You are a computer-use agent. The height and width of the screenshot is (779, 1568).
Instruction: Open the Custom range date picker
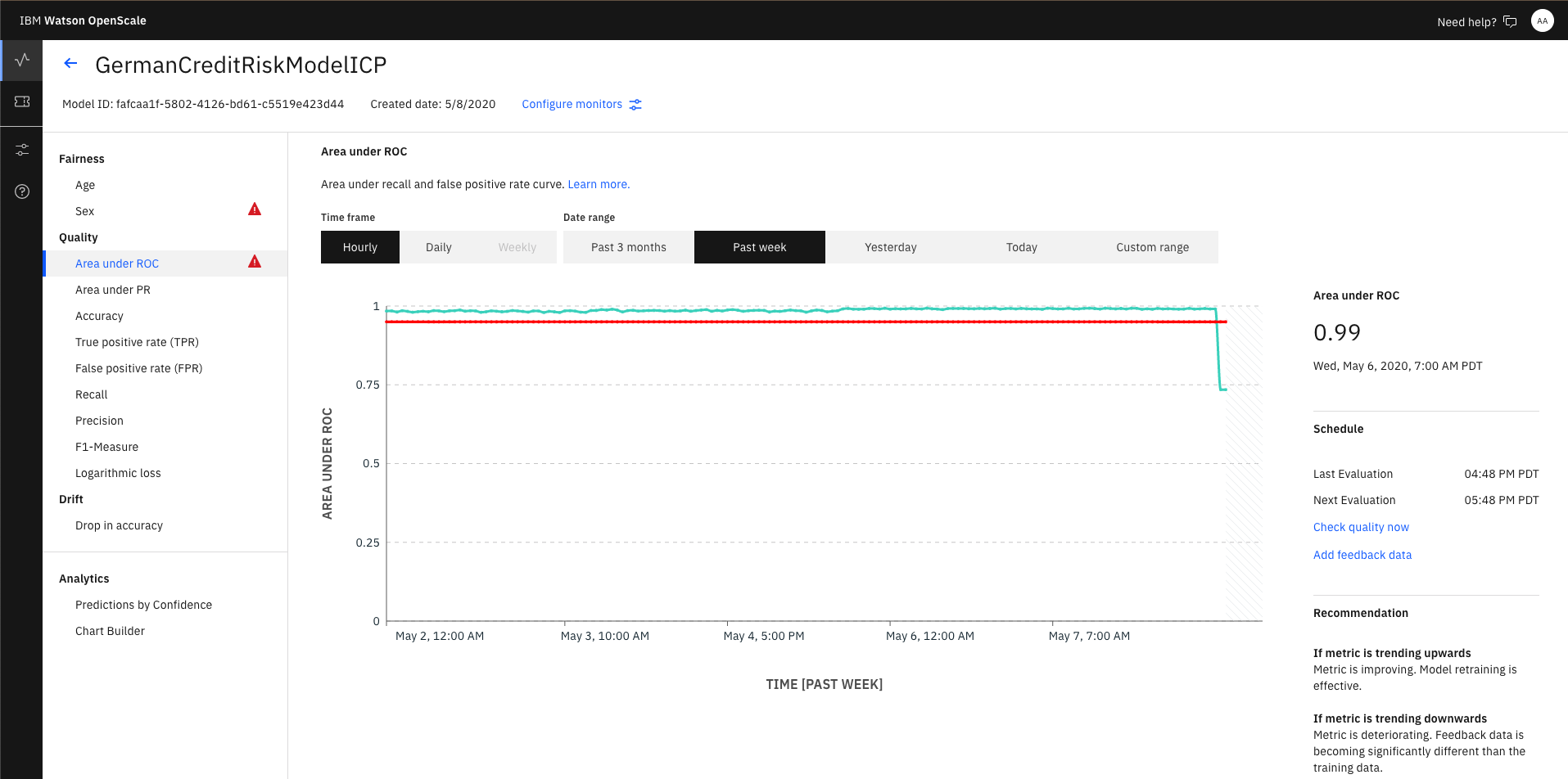coord(1152,247)
